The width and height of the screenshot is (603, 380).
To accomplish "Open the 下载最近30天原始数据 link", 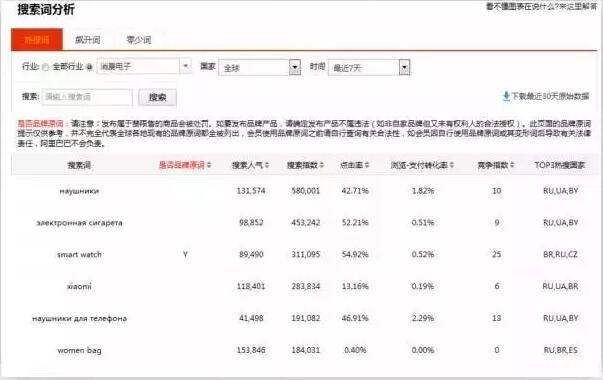I will point(550,96).
